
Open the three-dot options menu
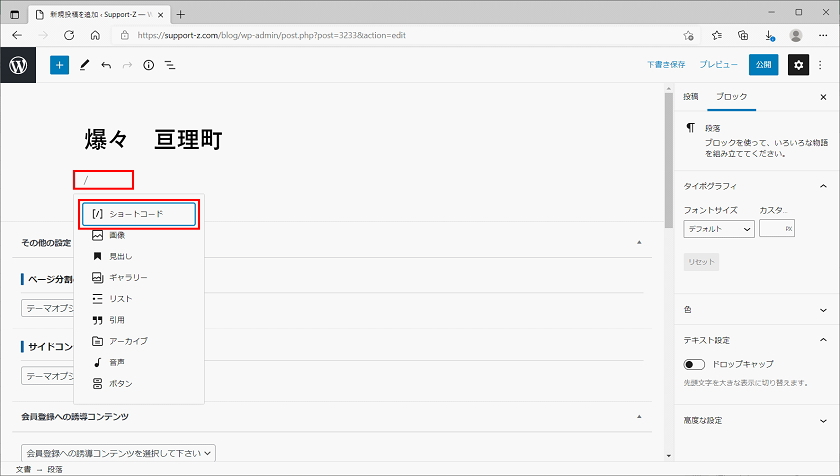tap(822, 65)
